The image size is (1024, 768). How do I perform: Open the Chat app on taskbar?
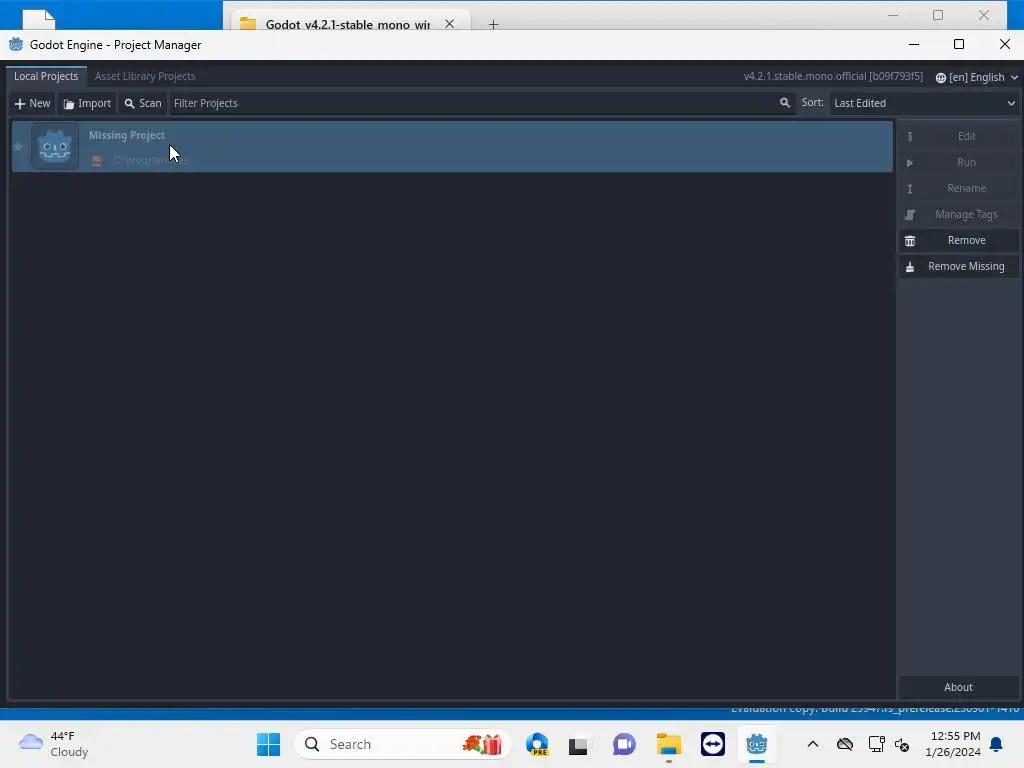click(624, 744)
